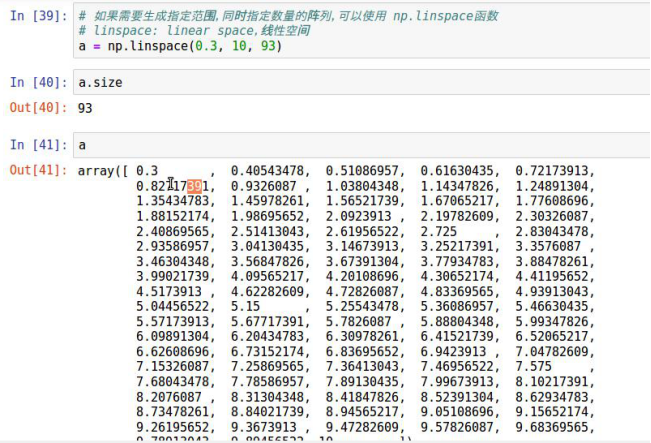Click inside the np.linspace code cell
Viewport: 651px width, 443px height.
pos(362,30)
